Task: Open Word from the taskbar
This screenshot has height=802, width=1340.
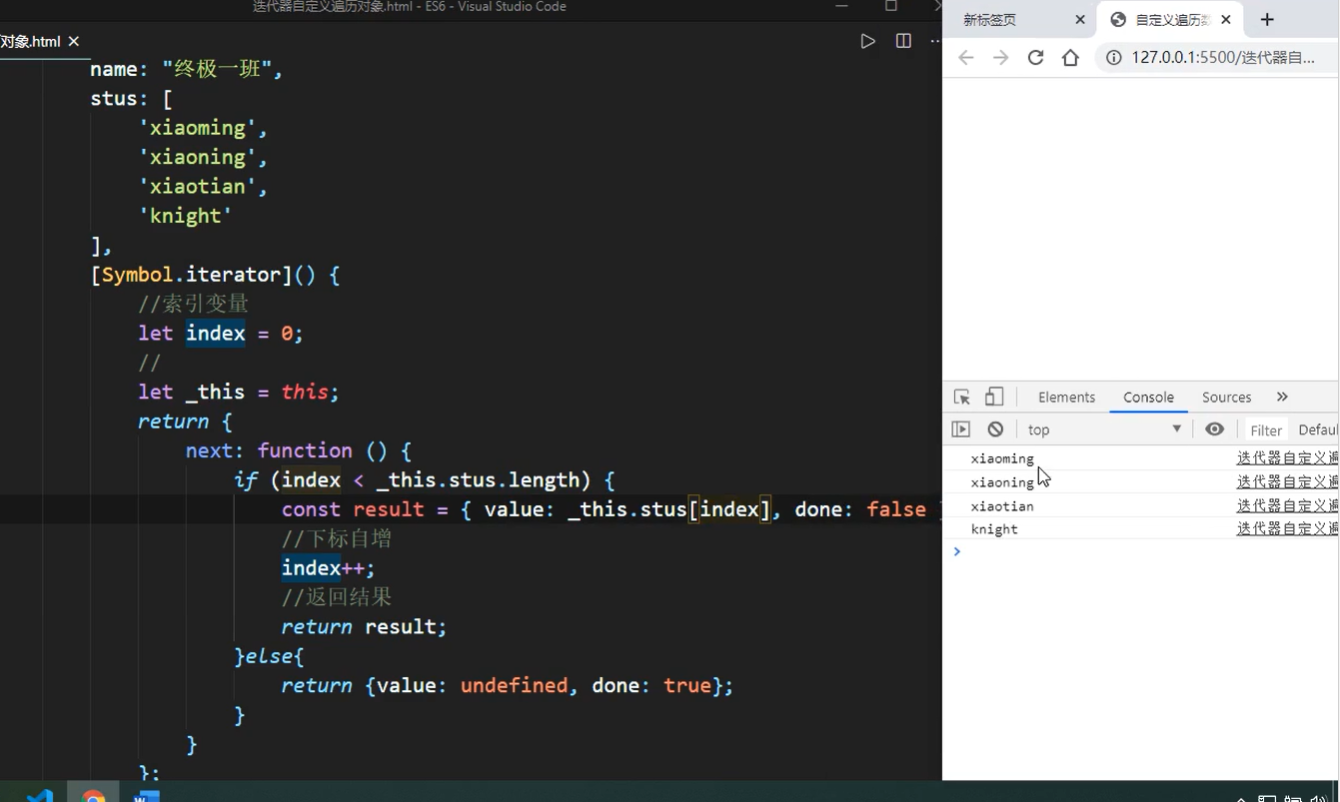Action: [x=146, y=796]
